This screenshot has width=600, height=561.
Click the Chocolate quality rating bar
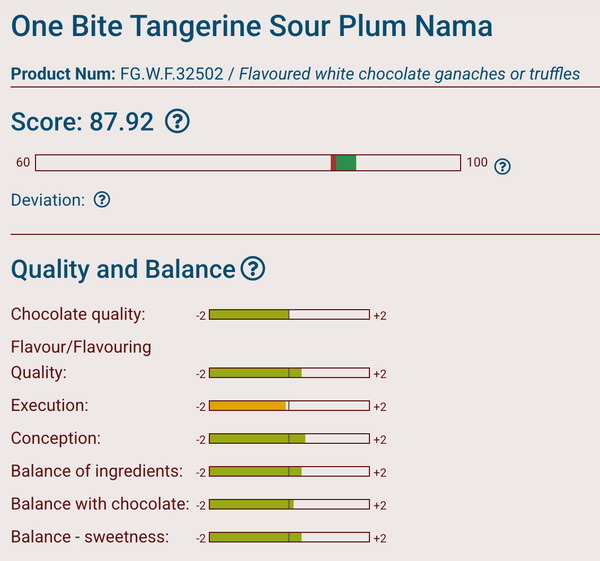(x=289, y=315)
